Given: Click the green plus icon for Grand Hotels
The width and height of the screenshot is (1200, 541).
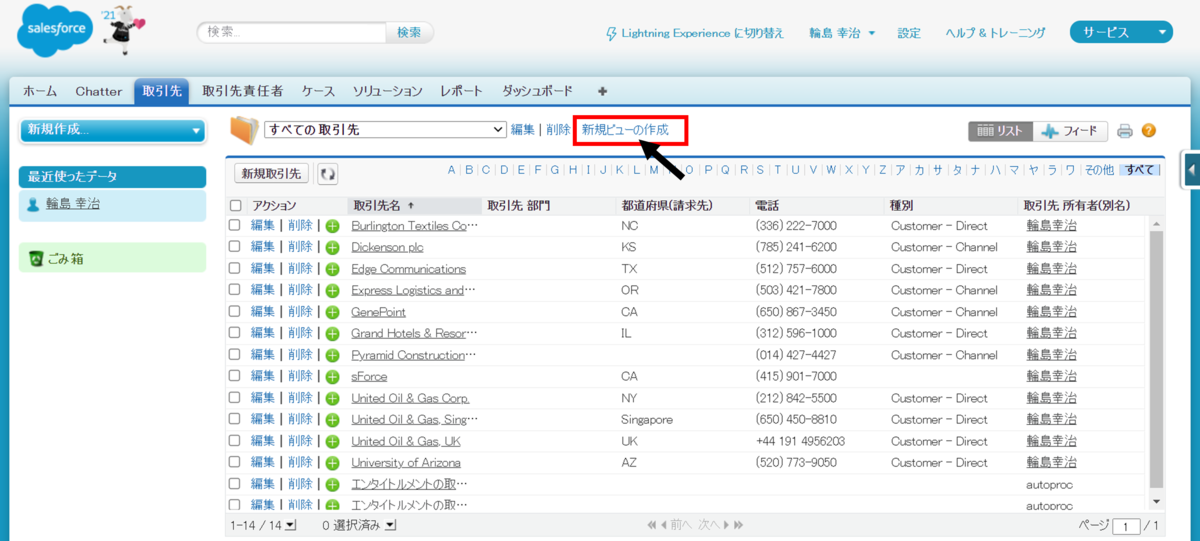Looking at the screenshot, I should (x=332, y=334).
